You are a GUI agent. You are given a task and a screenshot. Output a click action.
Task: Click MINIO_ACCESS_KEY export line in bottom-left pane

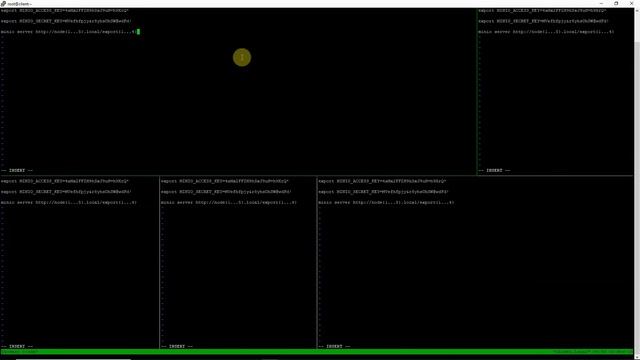[x=64, y=181]
